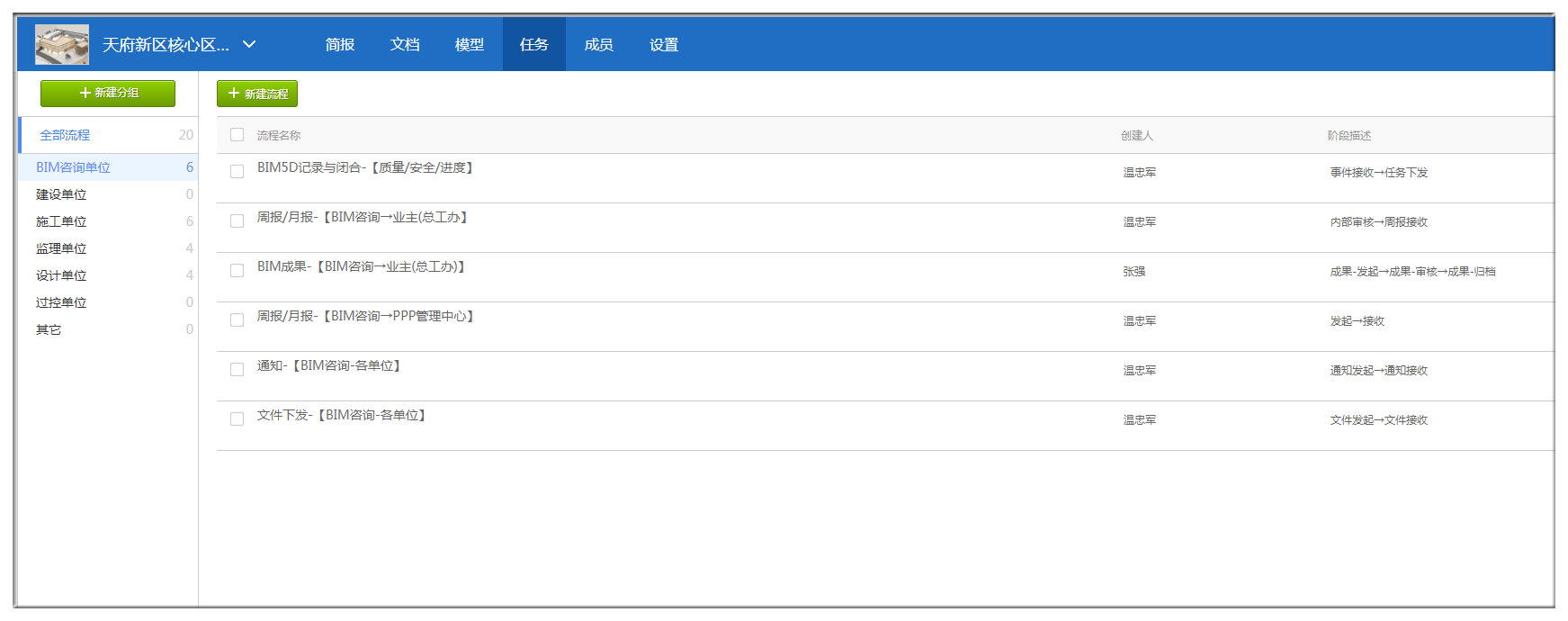Choose 监理单位 group in sidebar

click(61, 248)
